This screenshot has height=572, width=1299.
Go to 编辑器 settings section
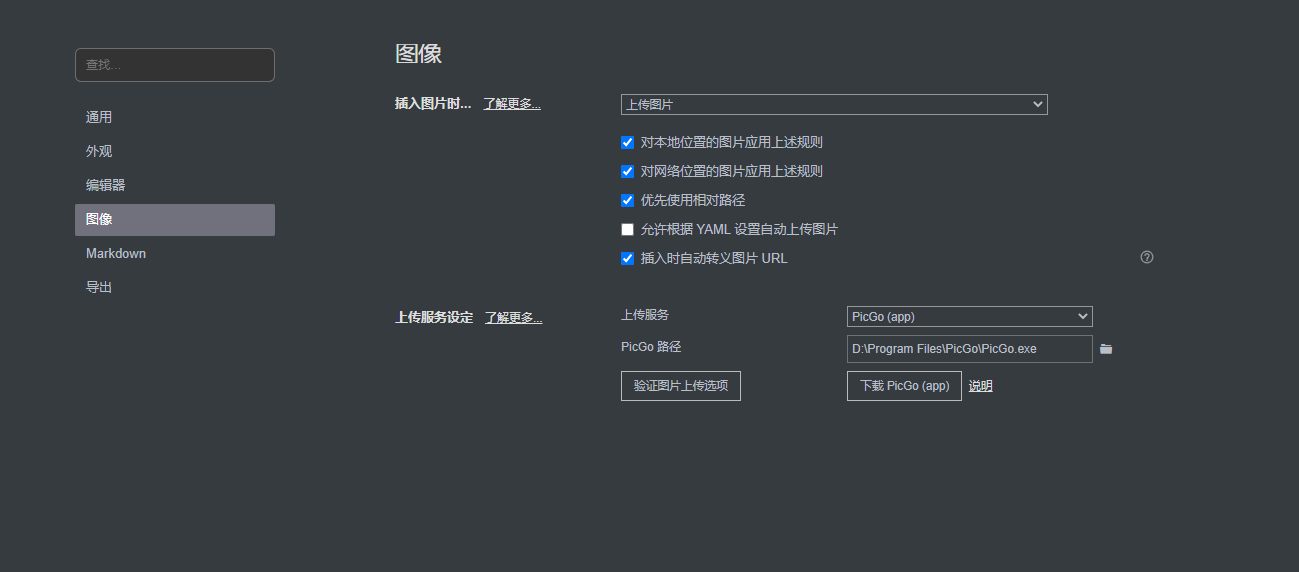105,185
